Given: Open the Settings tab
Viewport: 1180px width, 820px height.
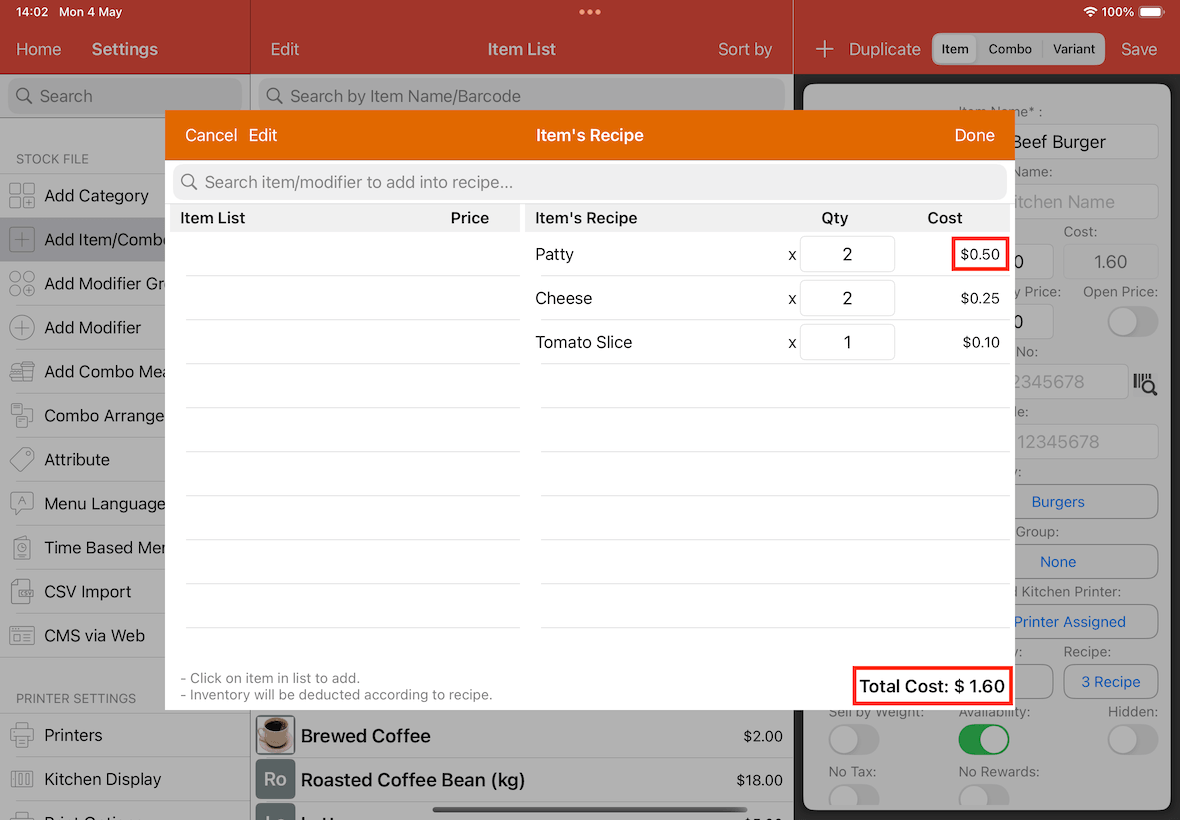Looking at the screenshot, I should pyautogui.click(x=125, y=49).
